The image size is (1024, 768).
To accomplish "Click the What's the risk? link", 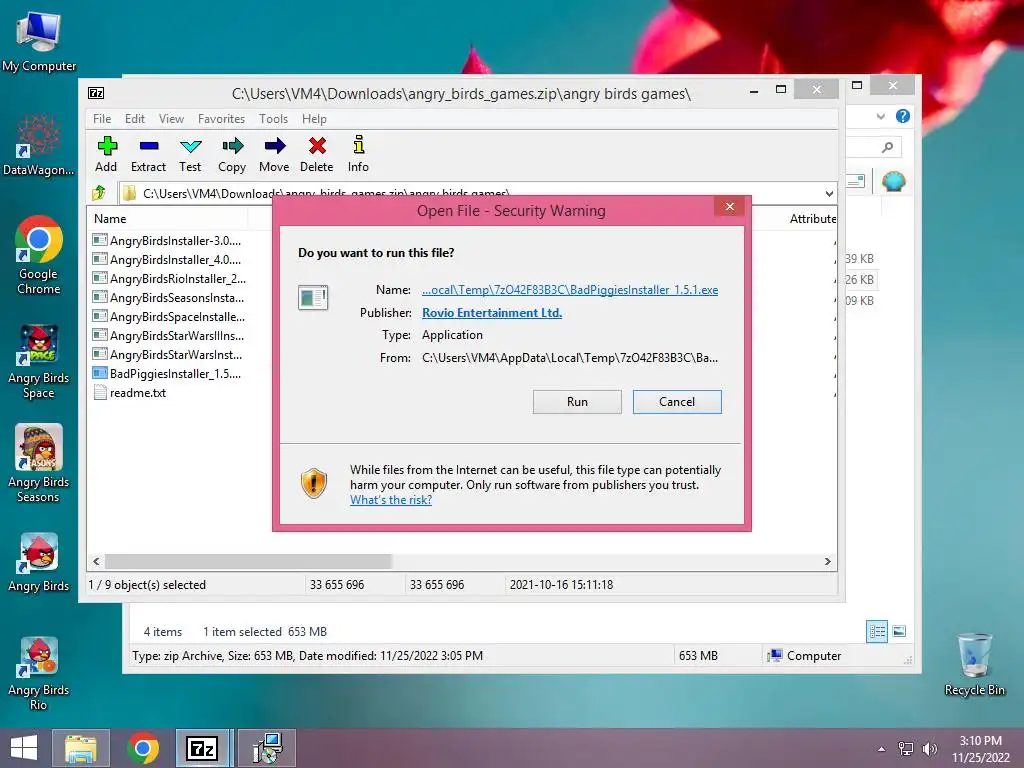I will coord(391,500).
